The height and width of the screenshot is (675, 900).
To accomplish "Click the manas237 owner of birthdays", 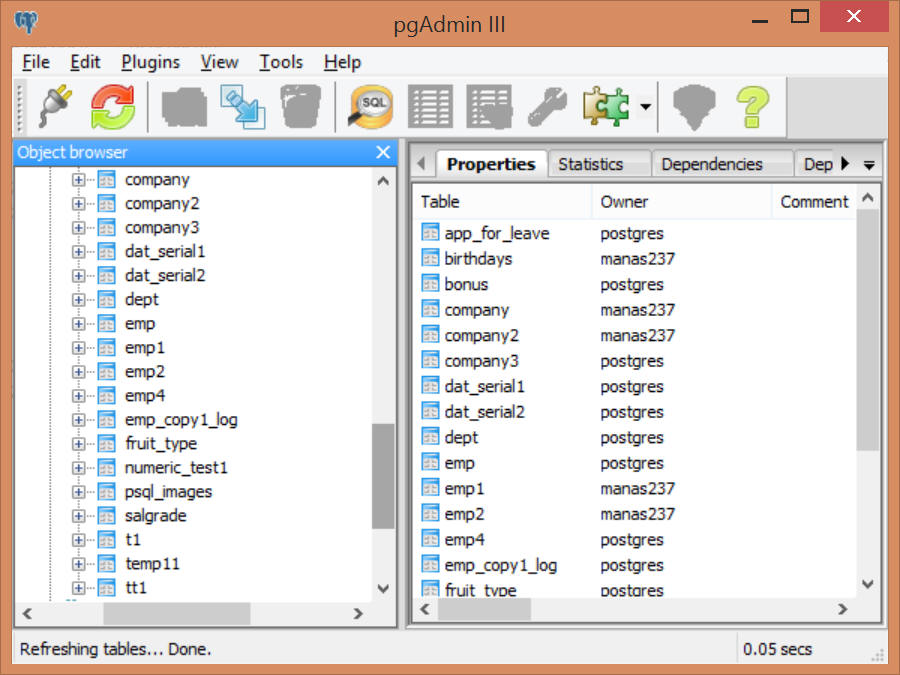I will coord(637,259).
